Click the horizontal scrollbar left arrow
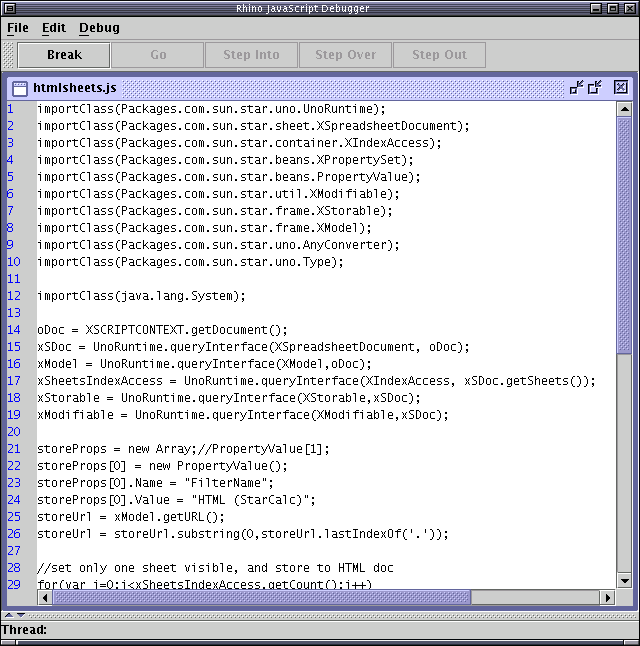Image resolution: width=640 pixels, height=646 pixels. (x=45, y=597)
